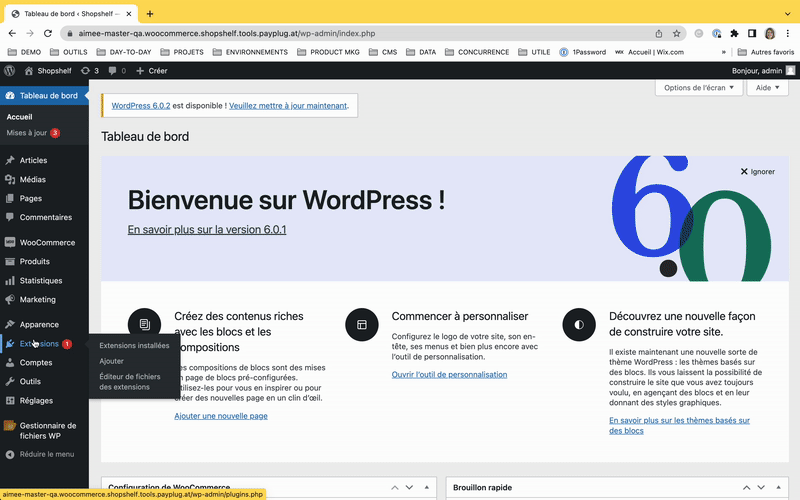Expand the Aide help dropdown
The height and width of the screenshot is (500, 800).
coord(767,88)
